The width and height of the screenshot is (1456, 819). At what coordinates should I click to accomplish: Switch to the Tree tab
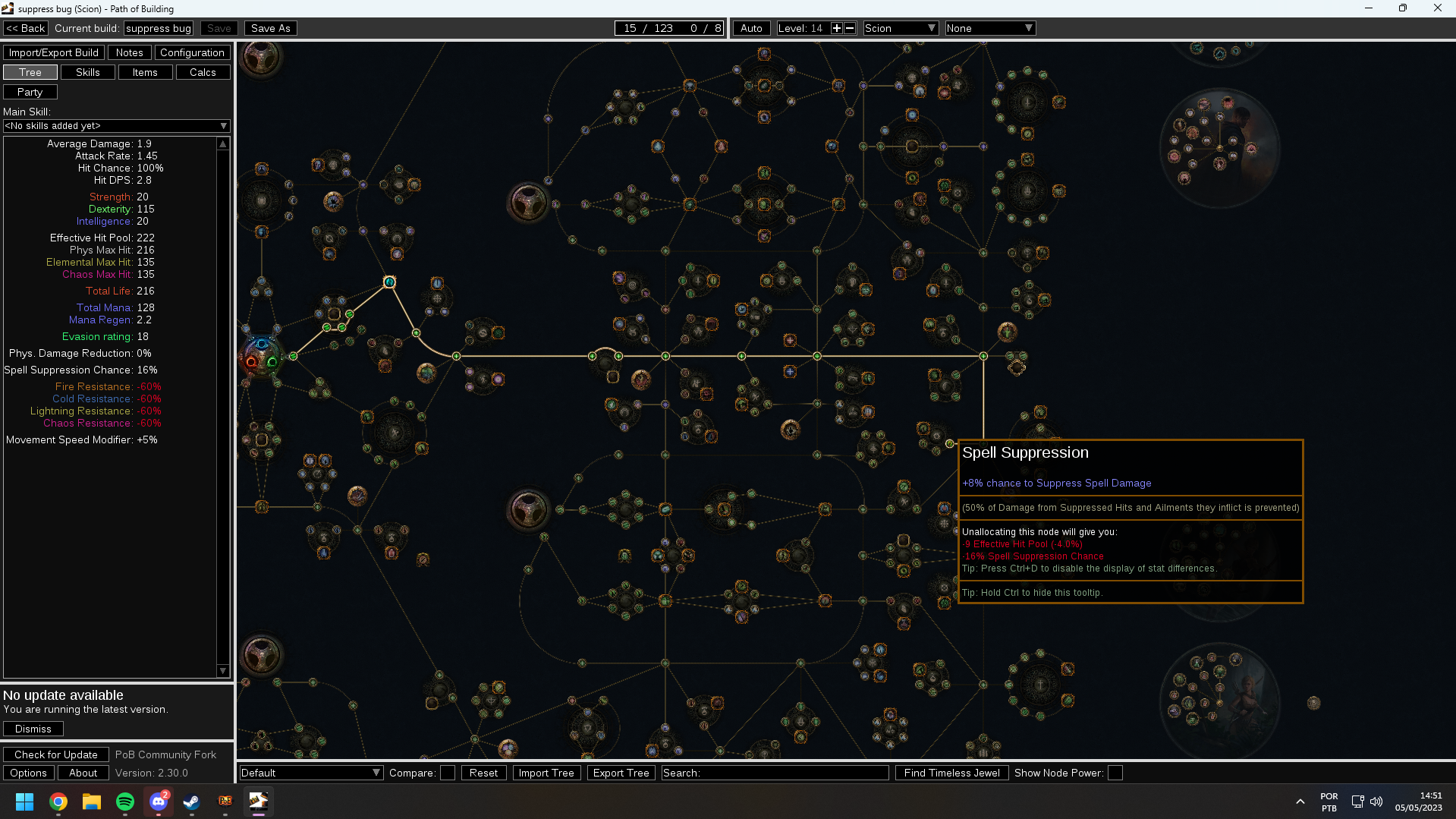[30, 72]
